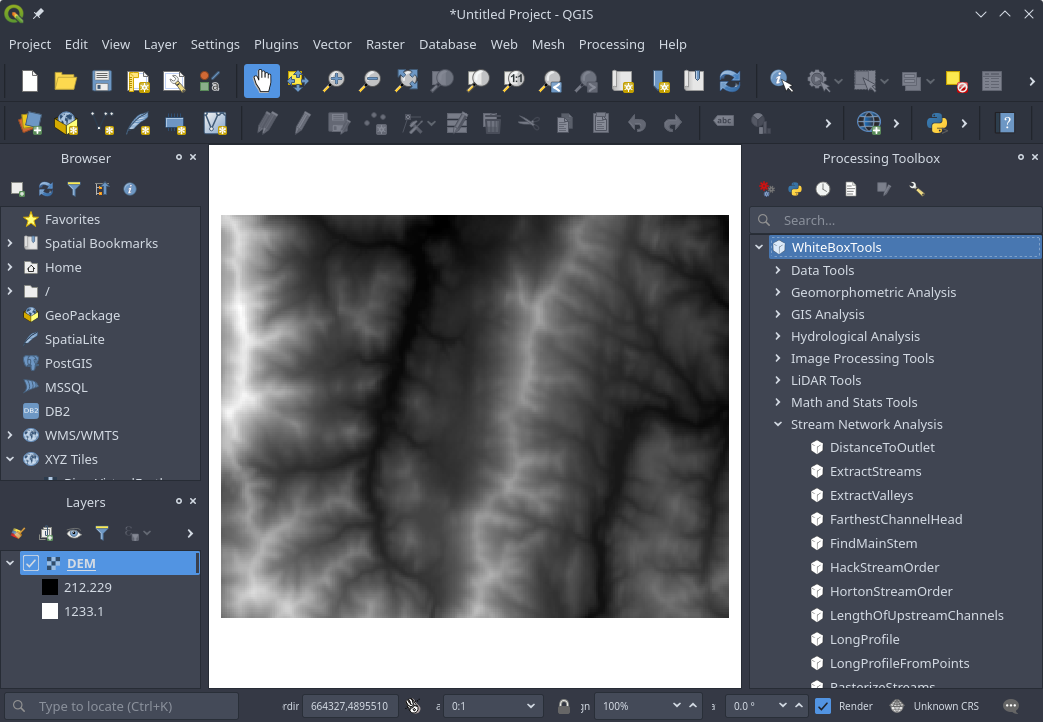This screenshot has height=722, width=1043.
Task: Click the Zoom Full extent icon
Action: [x=406, y=81]
